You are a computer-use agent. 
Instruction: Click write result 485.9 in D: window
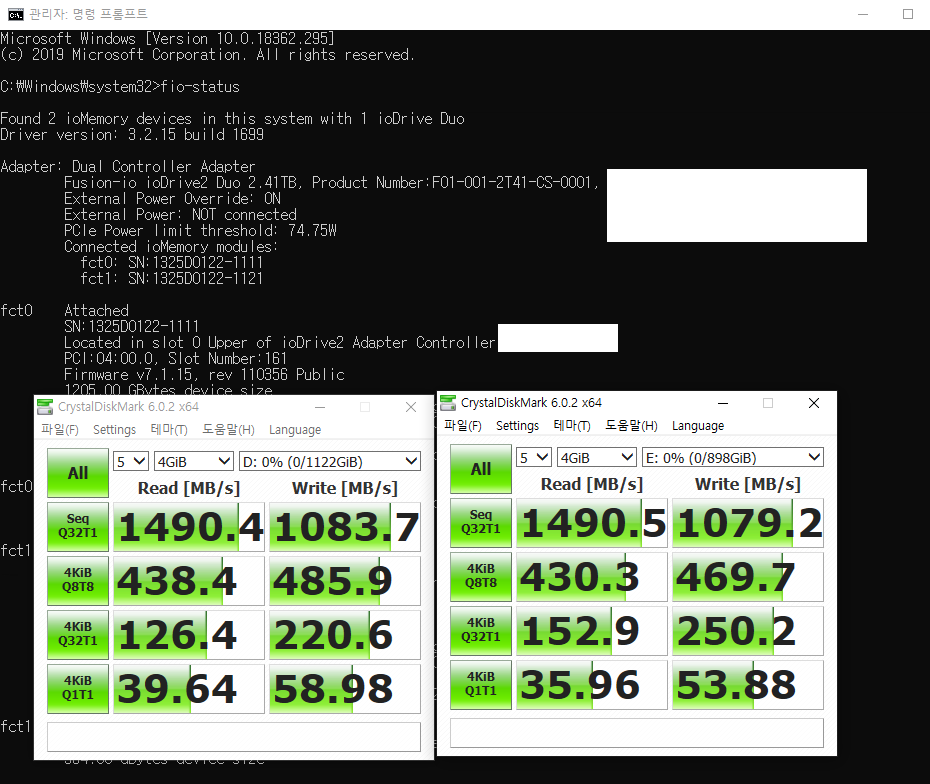click(345, 581)
